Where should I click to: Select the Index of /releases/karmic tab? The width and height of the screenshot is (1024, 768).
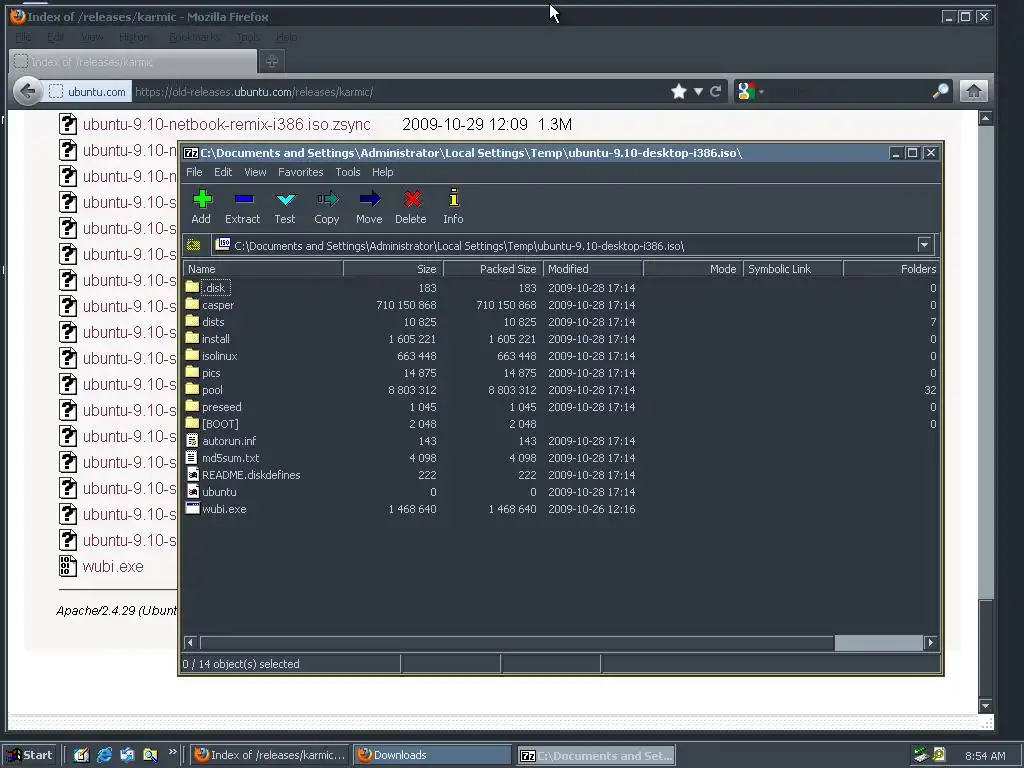coord(133,61)
